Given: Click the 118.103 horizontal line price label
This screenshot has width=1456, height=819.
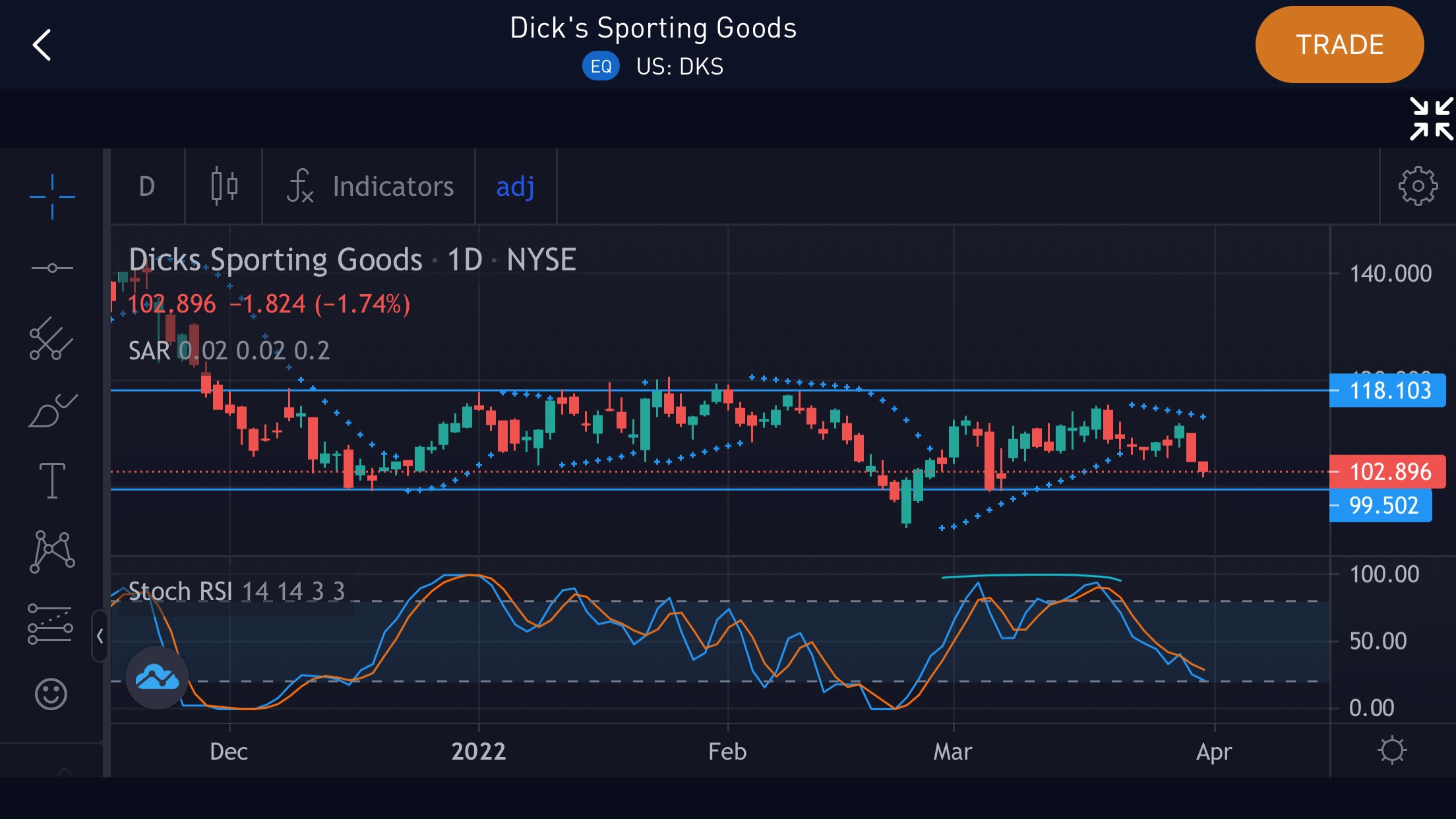Looking at the screenshot, I should 1387,390.
